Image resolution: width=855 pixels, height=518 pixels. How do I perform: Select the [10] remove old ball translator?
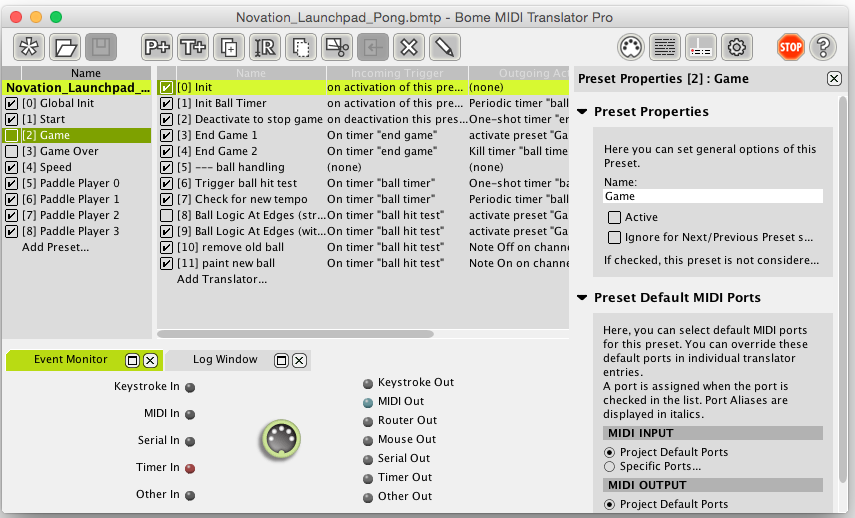(x=363, y=248)
